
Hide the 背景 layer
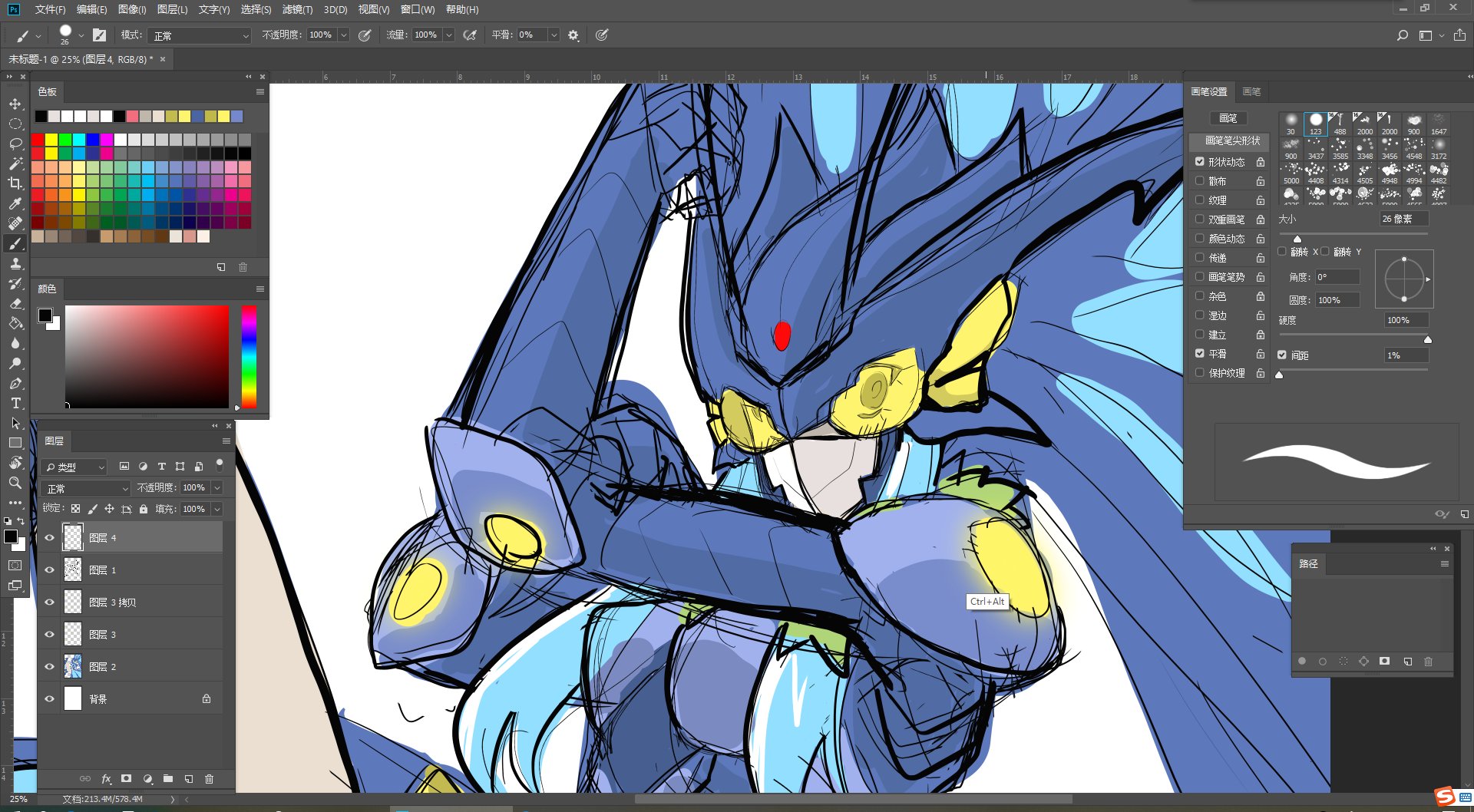click(x=50, y=699)
